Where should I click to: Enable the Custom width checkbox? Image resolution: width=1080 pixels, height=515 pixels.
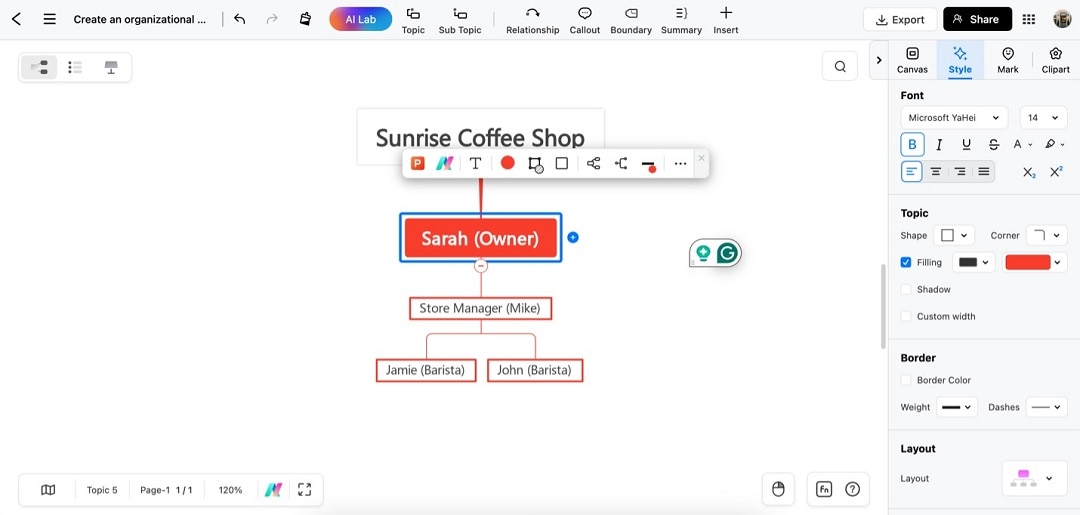click(x=906, y=316)
